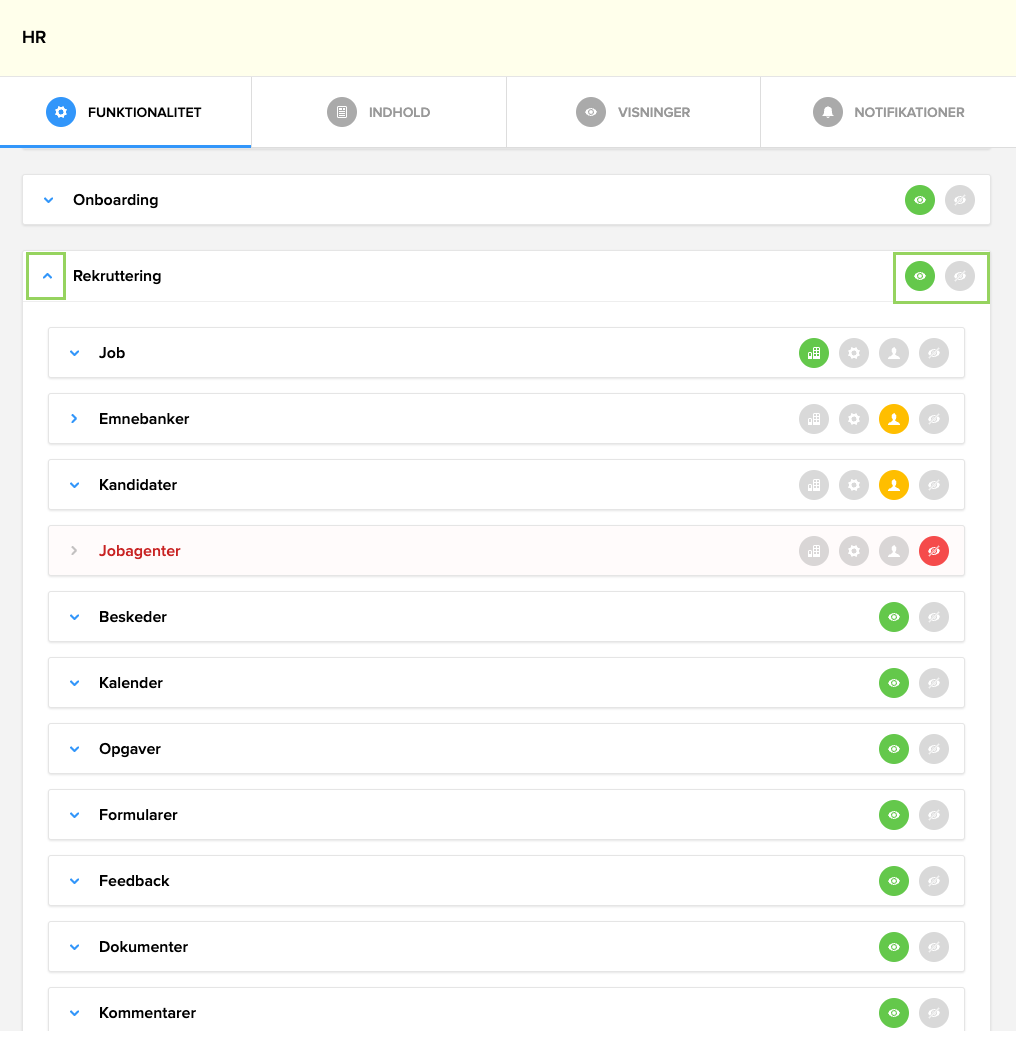1016x1038 pixels.
Task: Click the Jobagenter label text
Action: tap(139, 551)
